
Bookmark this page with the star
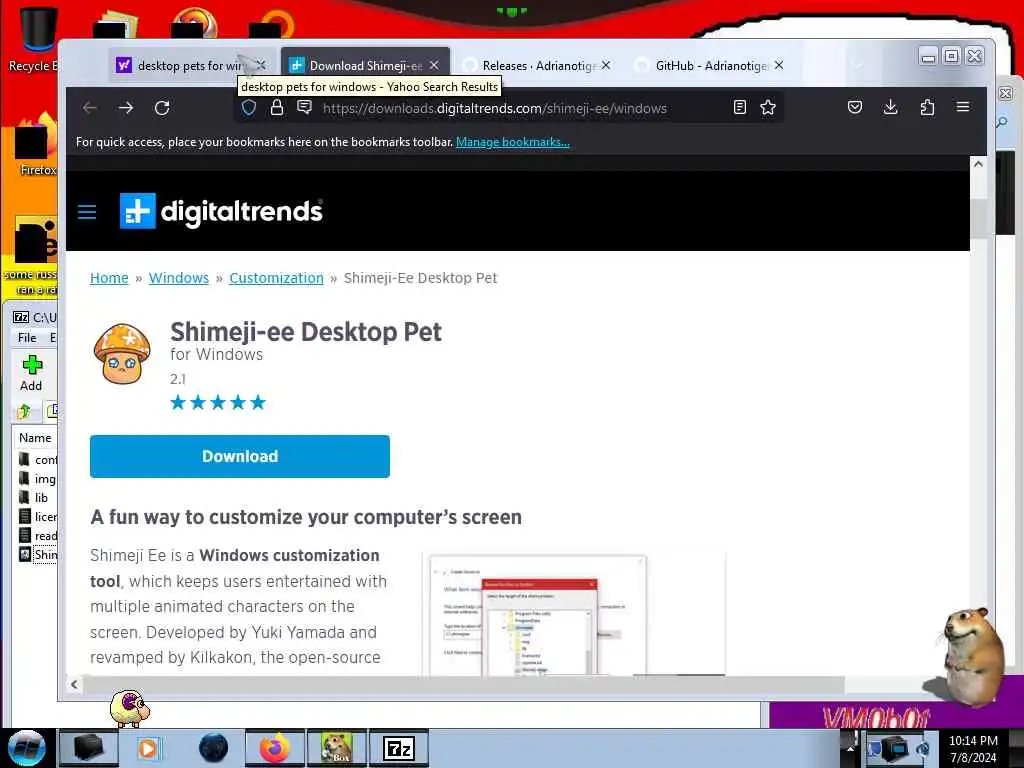tap(768, 107)
